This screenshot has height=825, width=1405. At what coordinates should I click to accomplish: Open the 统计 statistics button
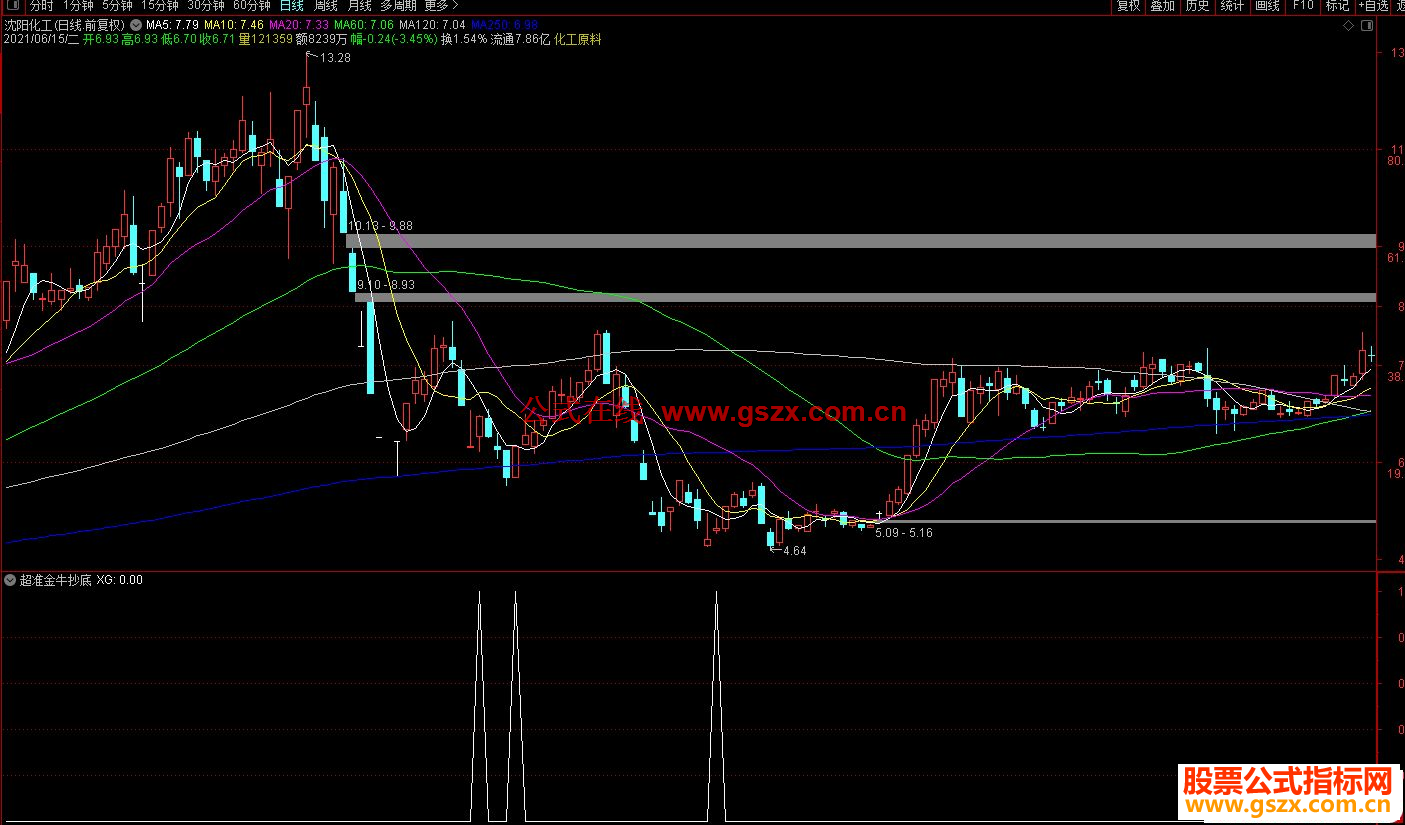click(1232, 6)
